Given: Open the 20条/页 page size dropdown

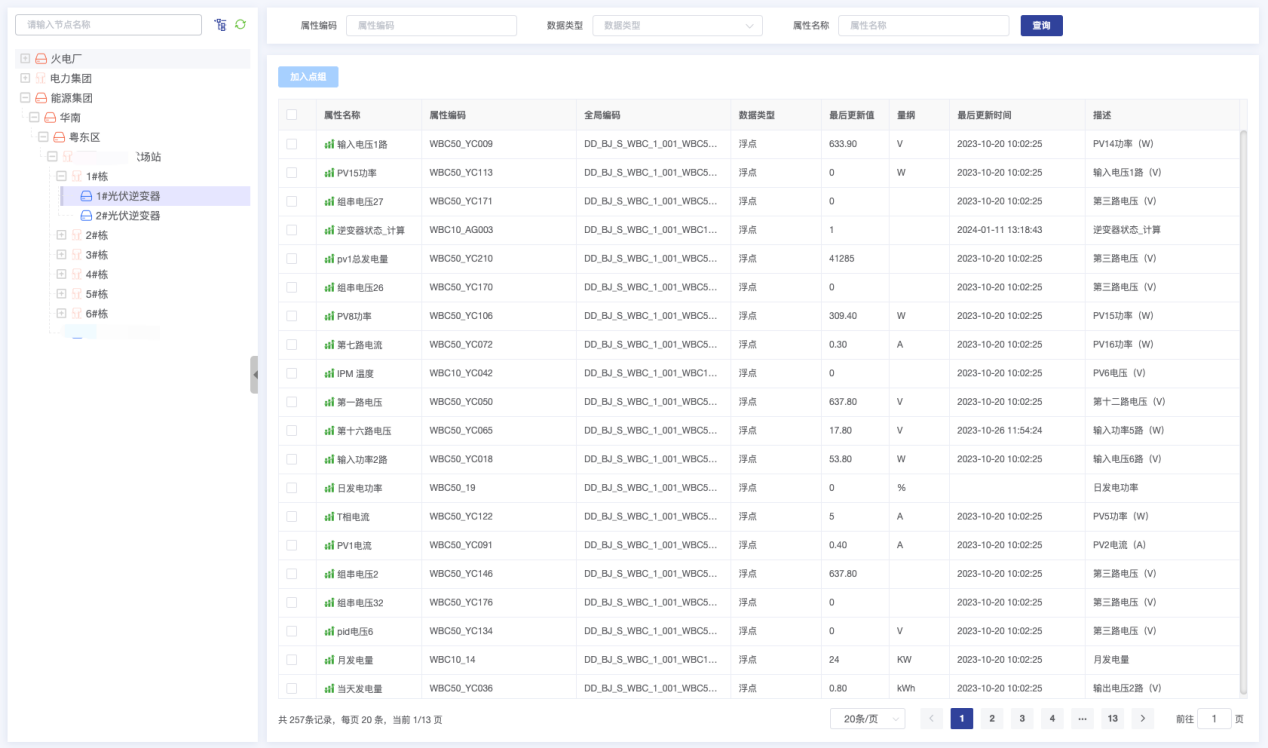Looking at the screenshot, I should 867,719.
